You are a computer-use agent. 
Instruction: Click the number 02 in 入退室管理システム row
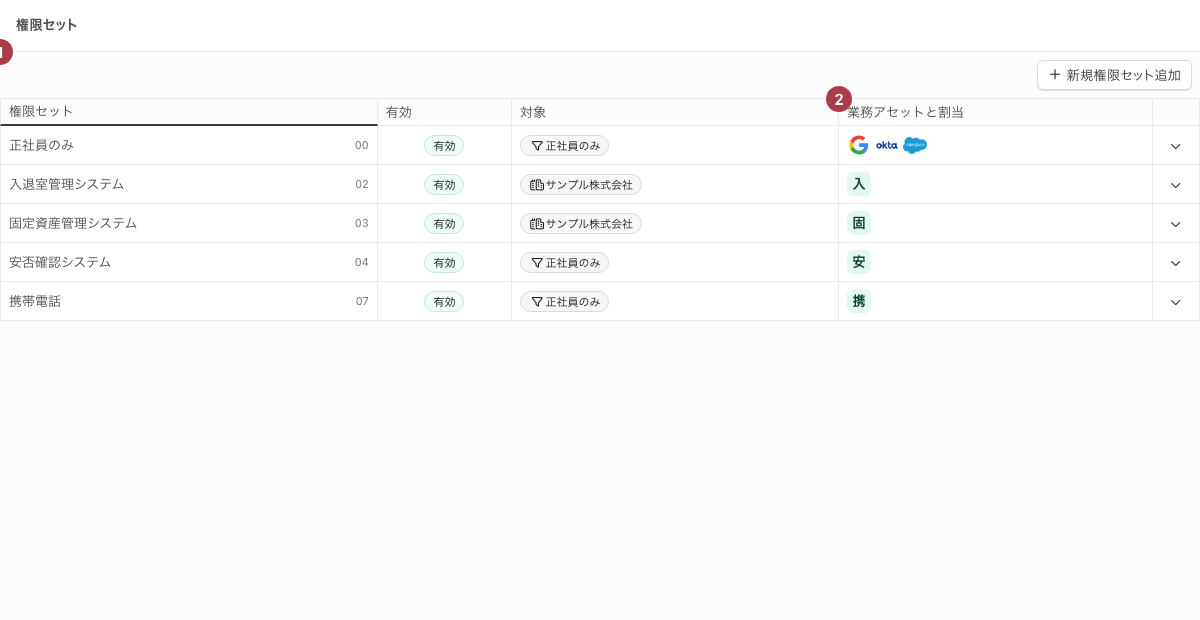click(362, 184)
